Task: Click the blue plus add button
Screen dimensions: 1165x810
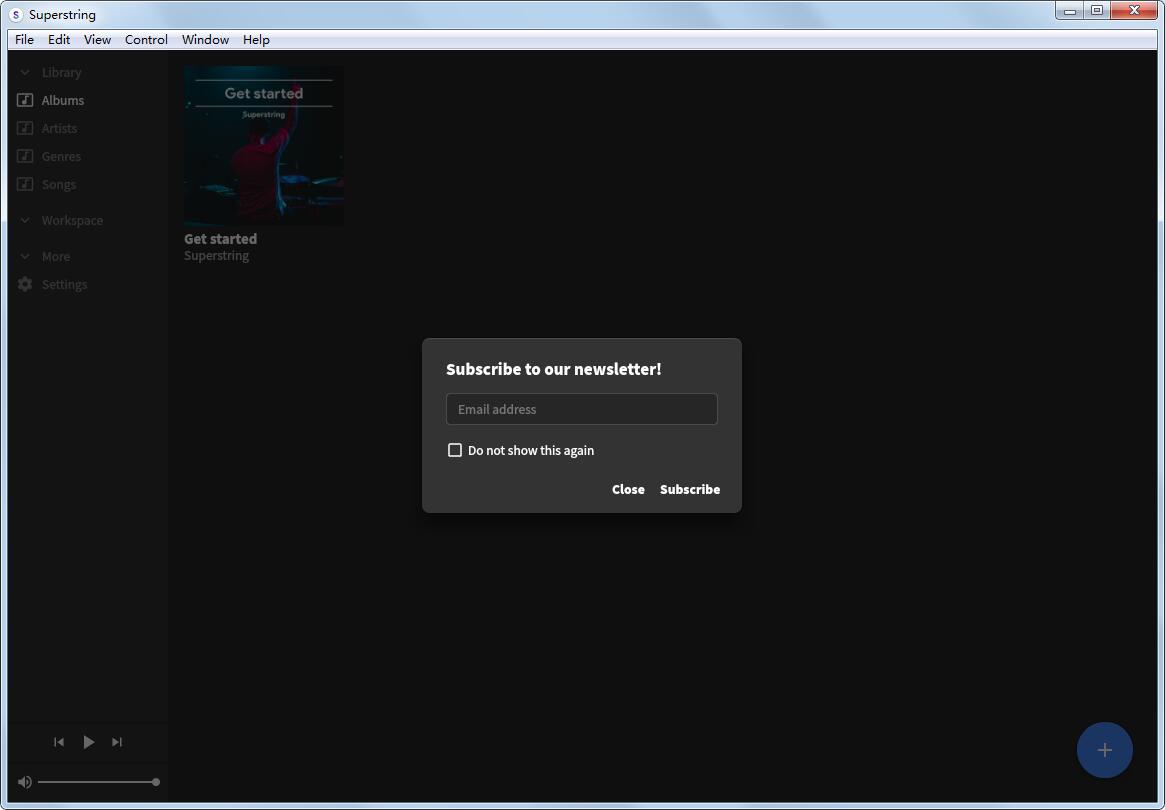Action: (x=1104, y=750)
